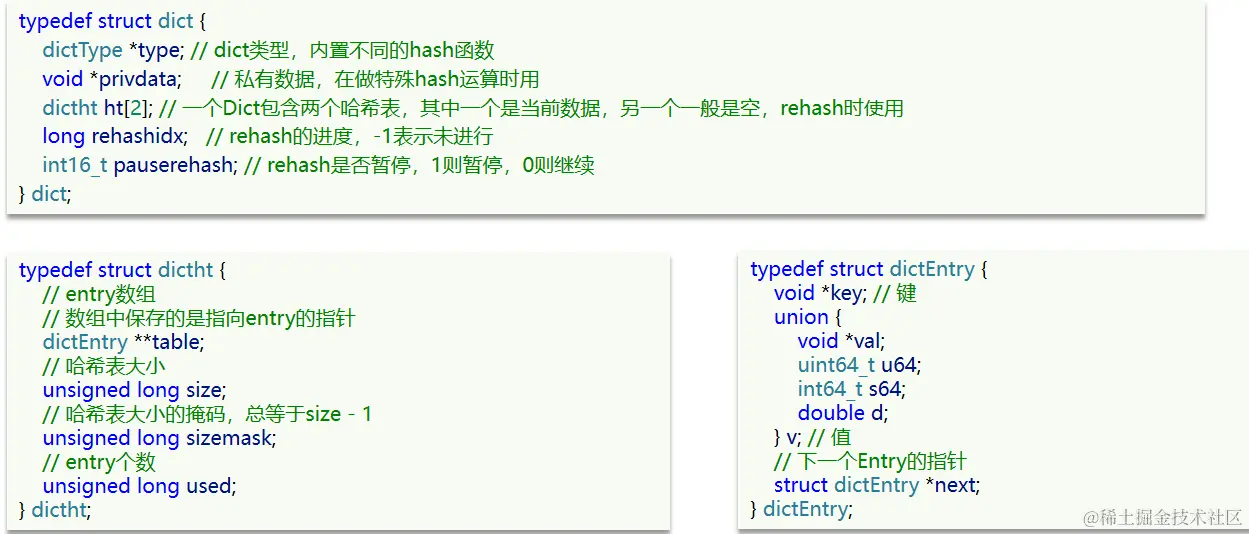Select the 'dictht ht[2];' declaration line

tap(473, 108)
